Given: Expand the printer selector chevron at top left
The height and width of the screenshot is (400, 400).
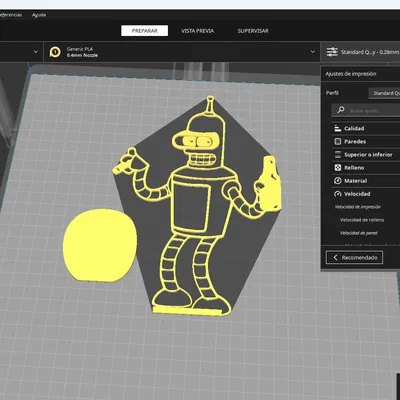Looking at the screenshot, I should pyautogui.click(x=36, y=52).
